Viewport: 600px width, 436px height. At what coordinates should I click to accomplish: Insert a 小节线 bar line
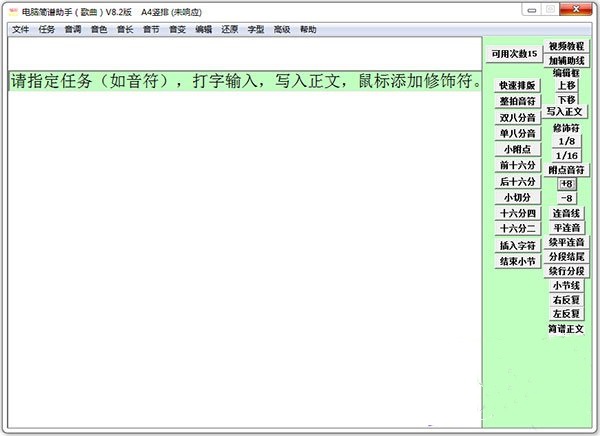tap(566, 285)
